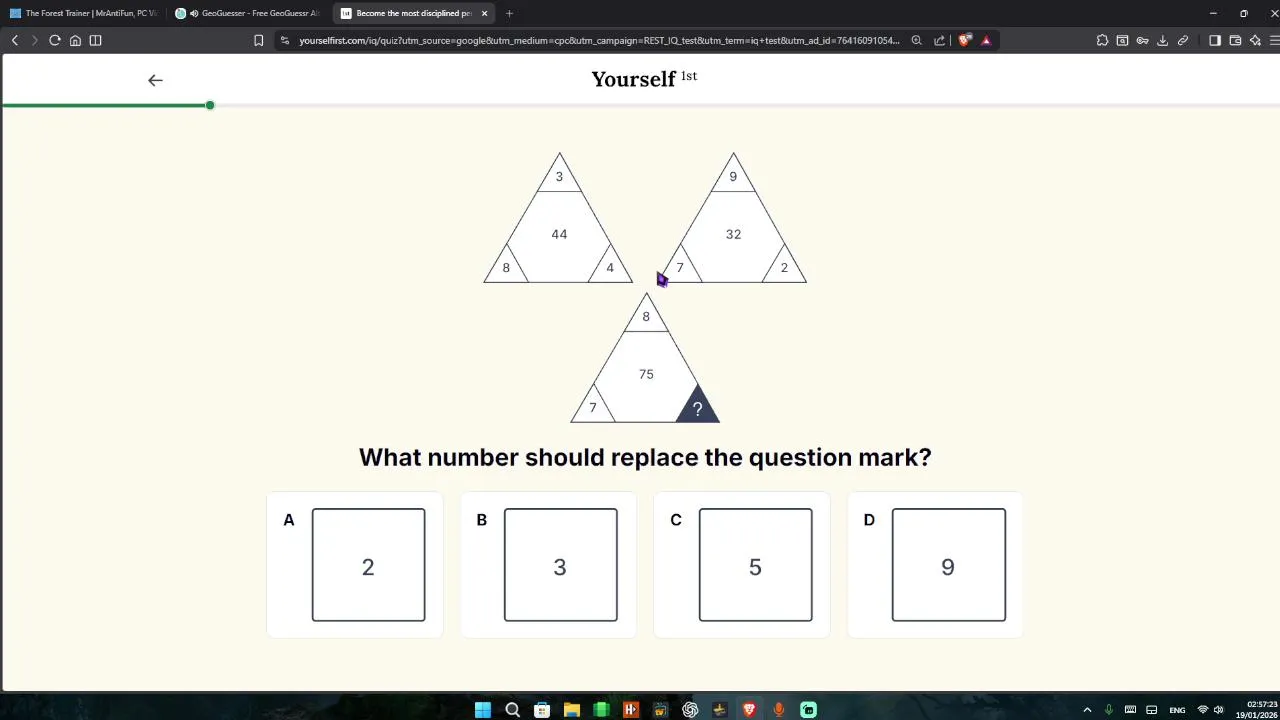Image resolution: width=1280 pixels, height=720 pixels.
Task: Open the tab search toolbar icon
Action: click(x=1122, y=40)
